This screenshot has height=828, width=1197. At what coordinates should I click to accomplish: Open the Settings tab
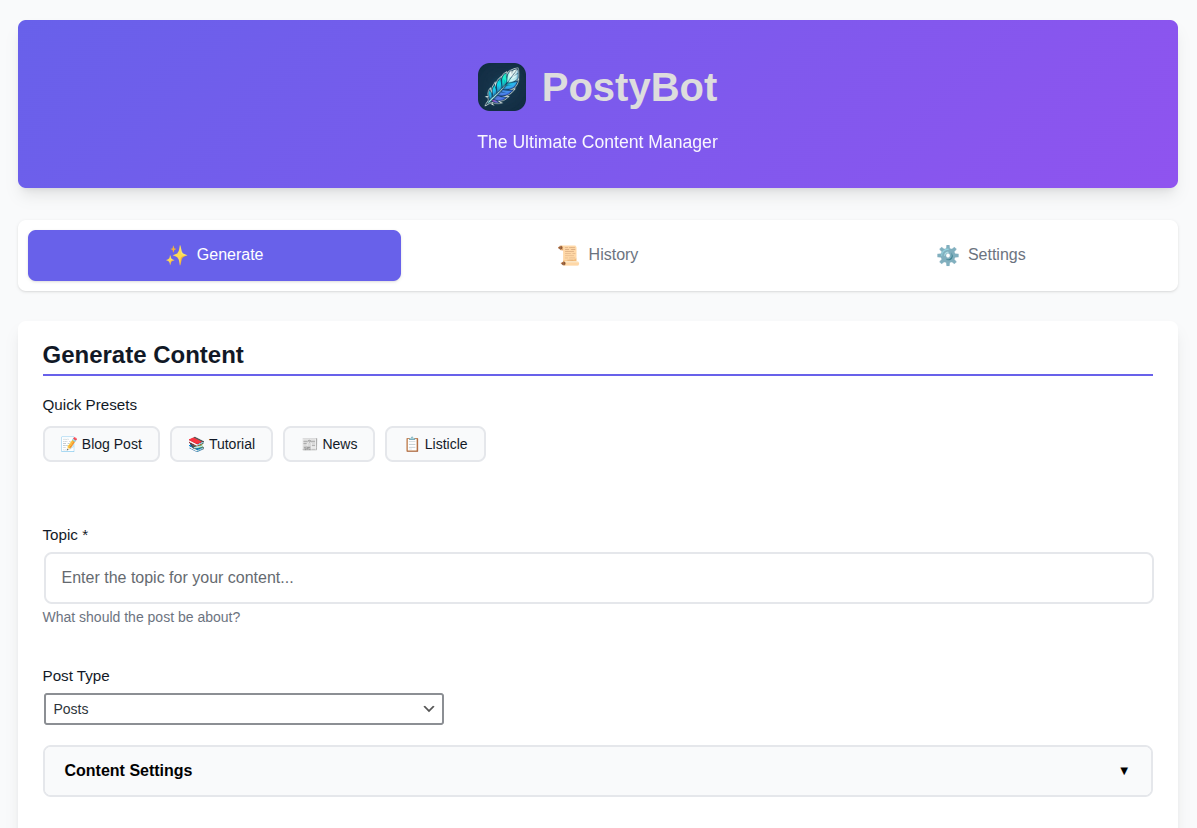coord(981,255)
